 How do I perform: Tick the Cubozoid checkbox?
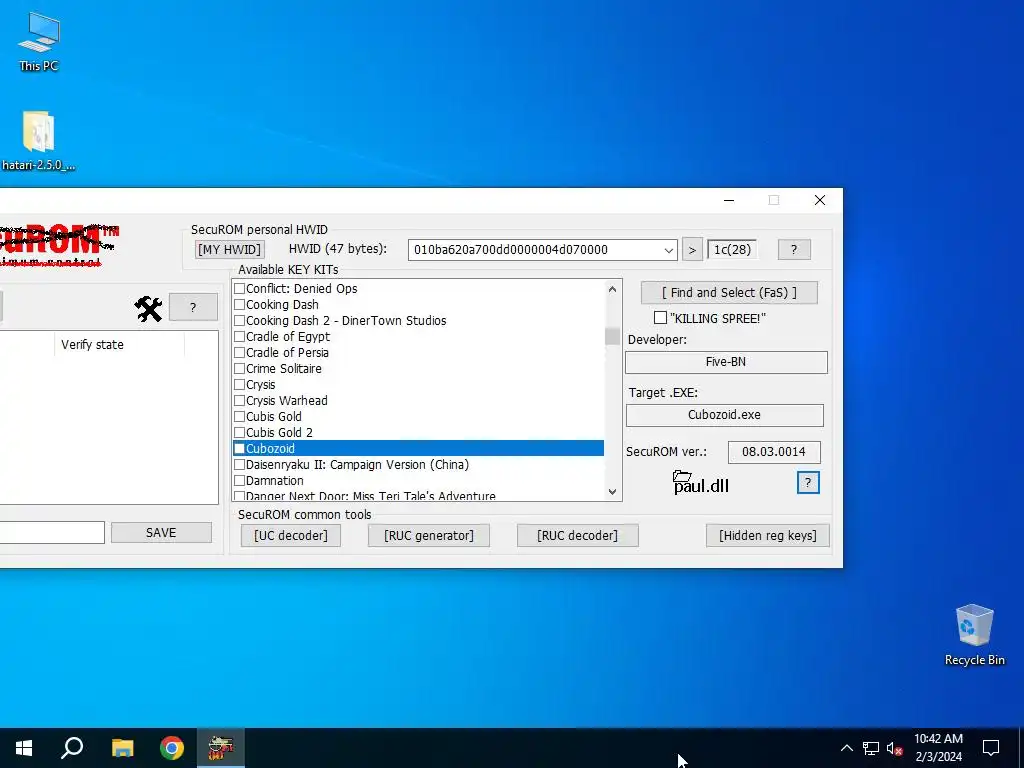tap(240, 449)
